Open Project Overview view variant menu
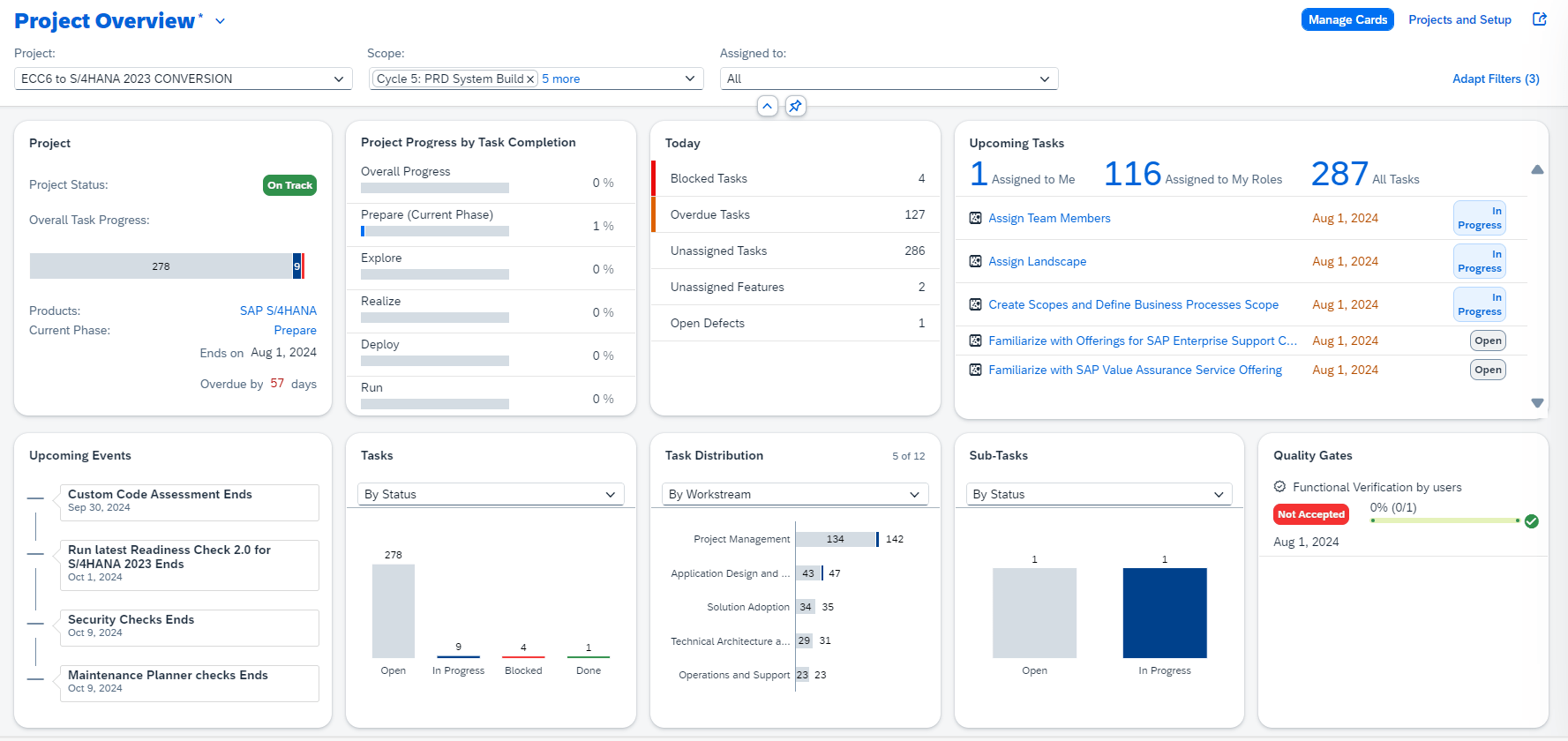This screenshot has height=741, width=1568. (221, 21)
